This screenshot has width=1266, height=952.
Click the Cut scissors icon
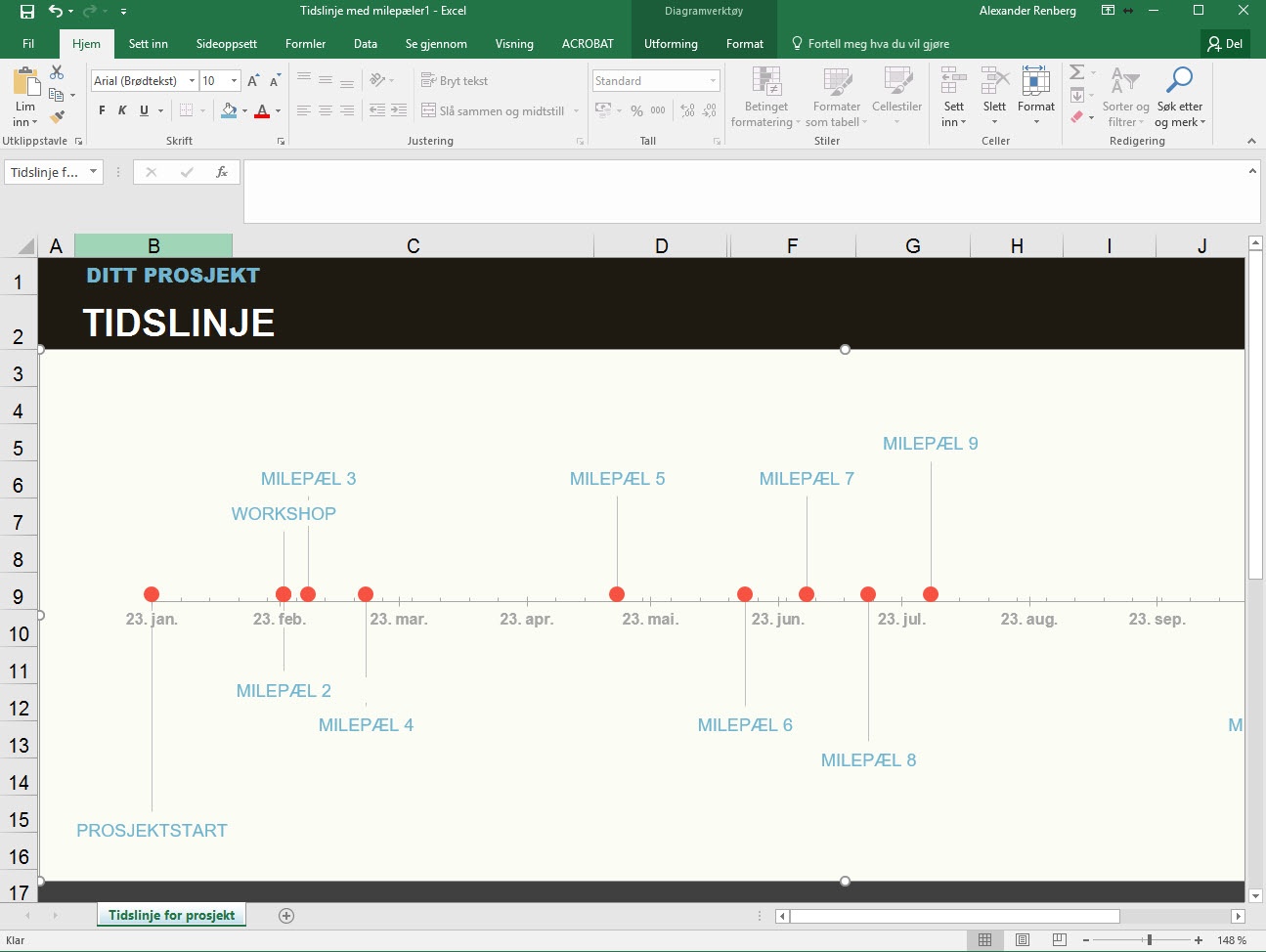tap(57, 72)
